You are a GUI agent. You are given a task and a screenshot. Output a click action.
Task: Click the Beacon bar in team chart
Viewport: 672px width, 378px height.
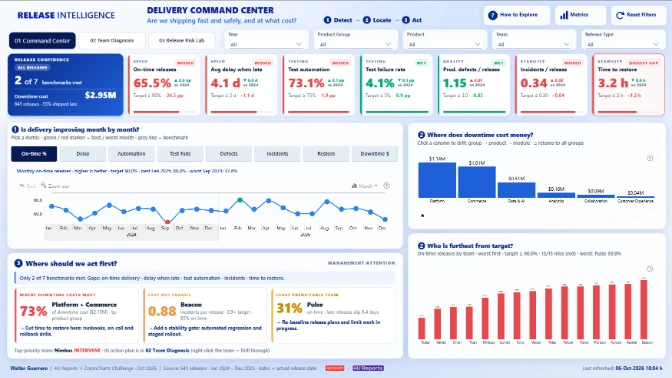(x=644, y=309)
